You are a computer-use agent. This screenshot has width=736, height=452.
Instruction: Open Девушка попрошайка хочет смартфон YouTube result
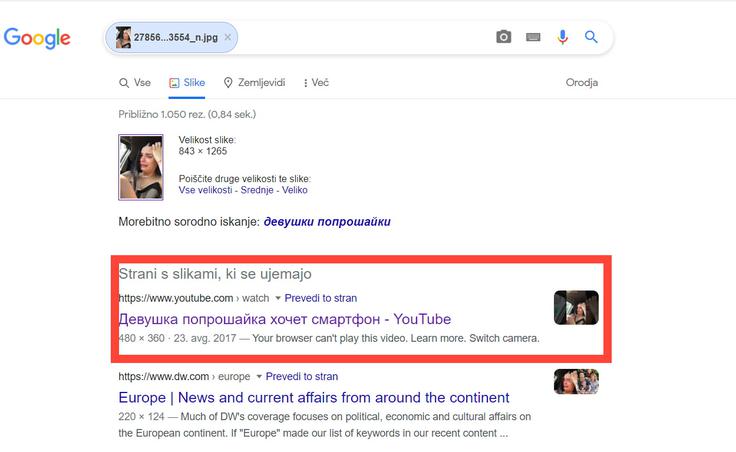(x=284, y=319)
